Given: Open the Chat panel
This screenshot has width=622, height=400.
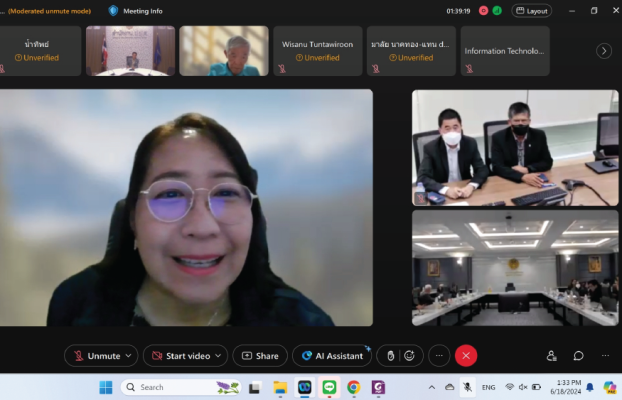Looking at the screenshot, I should [578, 356].
